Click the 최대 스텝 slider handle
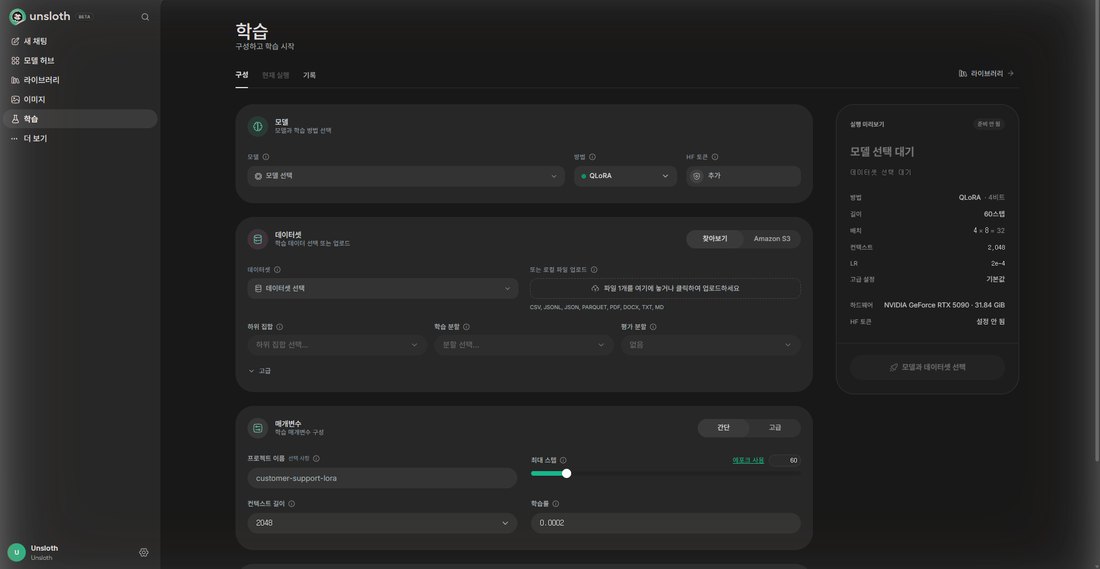Image resolution: width=1100 pixels, height=569 pixels. click(567, 474)
